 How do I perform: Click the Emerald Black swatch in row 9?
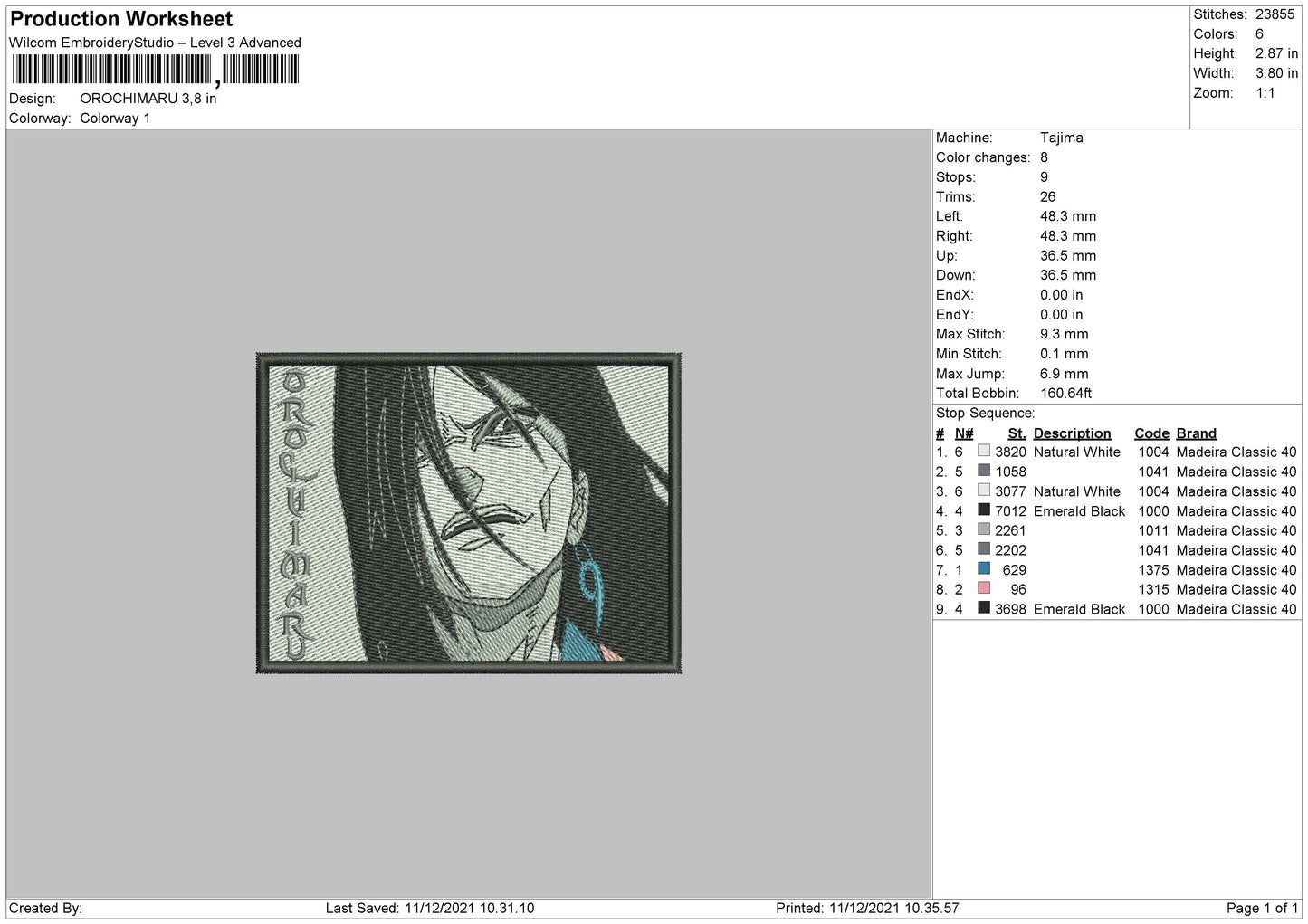click(x=984, y=608)
